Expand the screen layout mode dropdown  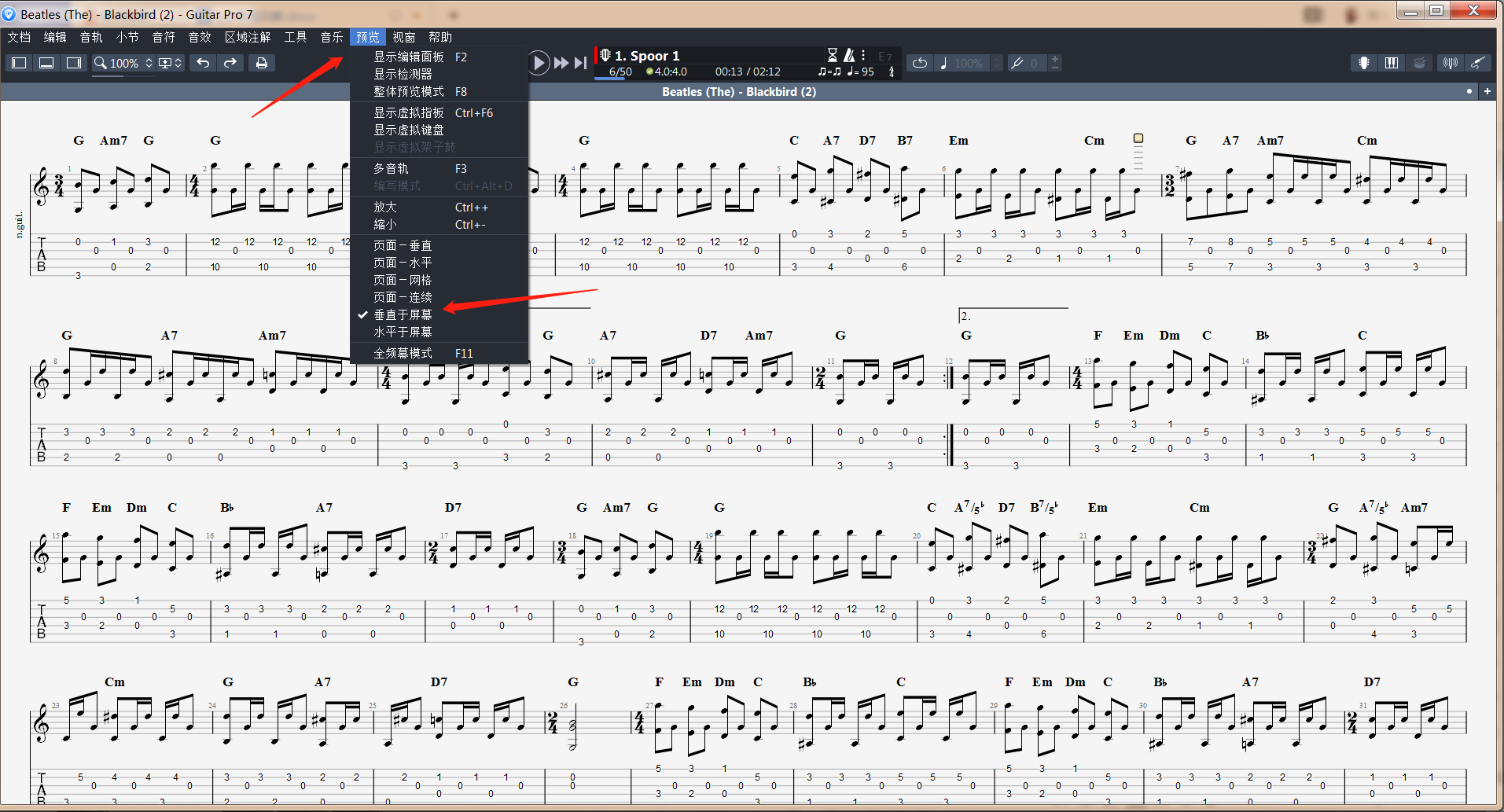pyautogui.click(x=171, y=63)
